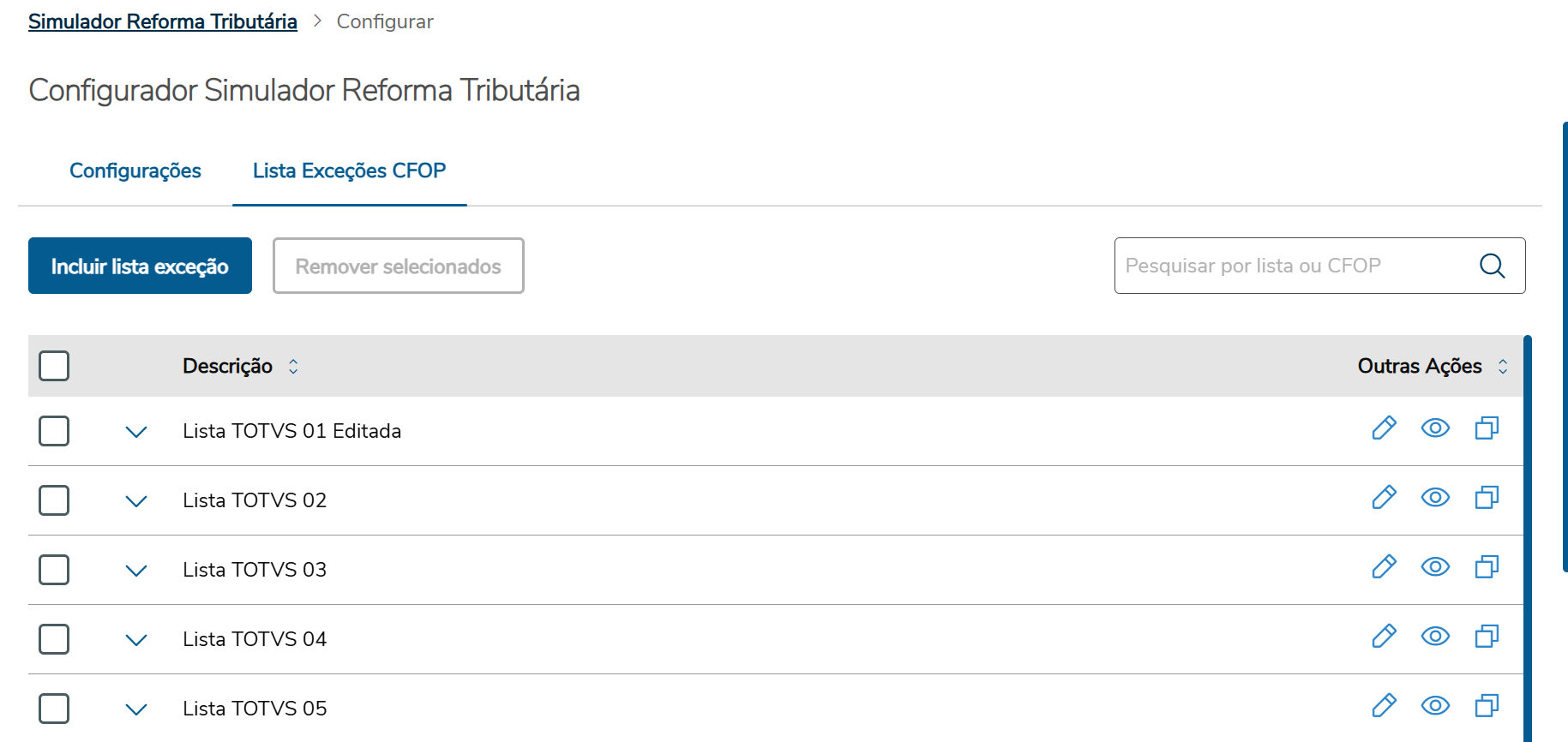This screenshot has width=1568, height=742.
Task: Open Simulador Reforma Tributária breadcrumb link
Action: [x=163, y=21]
